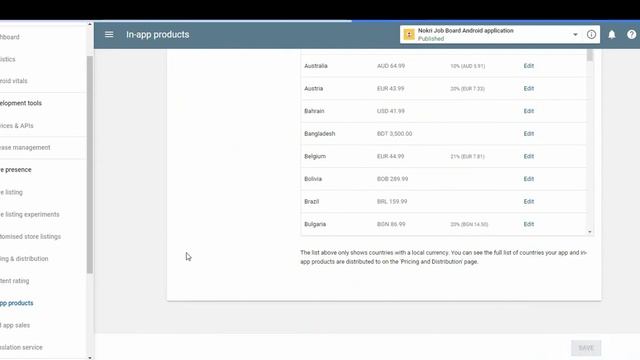Edit the Bulgaria price row
640x360 pixels.
pos(529,224)
